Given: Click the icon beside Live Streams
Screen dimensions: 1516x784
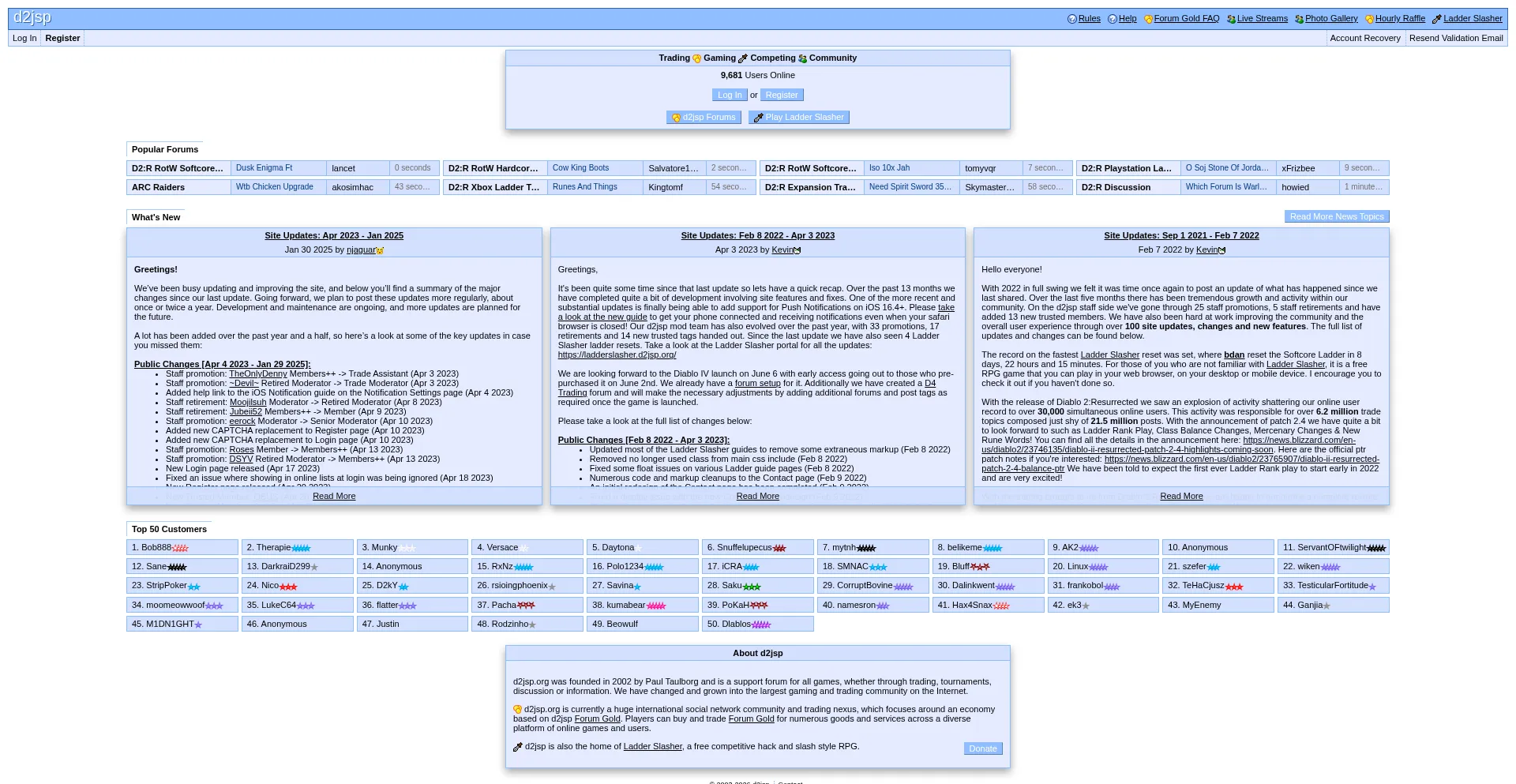Looking at the screenshot, I should [1231, 19].
